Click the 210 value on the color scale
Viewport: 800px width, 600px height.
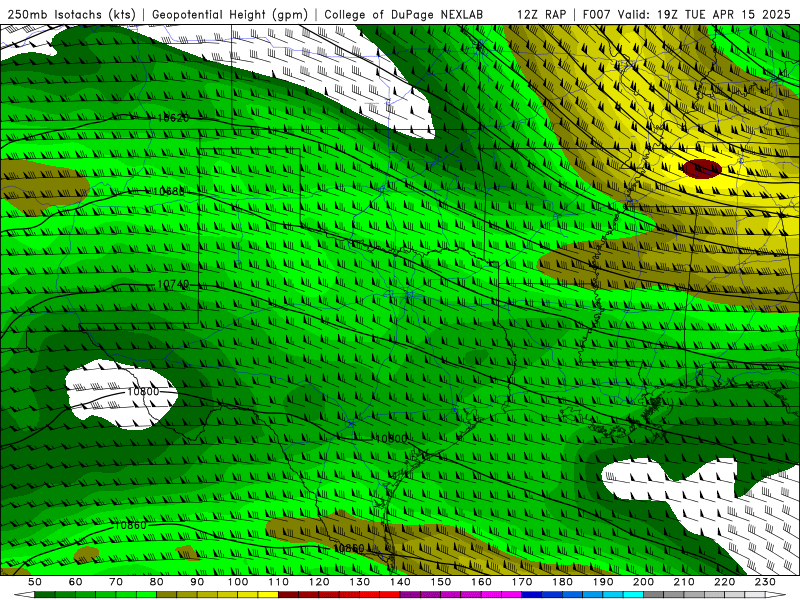click(x=684, y=582)
